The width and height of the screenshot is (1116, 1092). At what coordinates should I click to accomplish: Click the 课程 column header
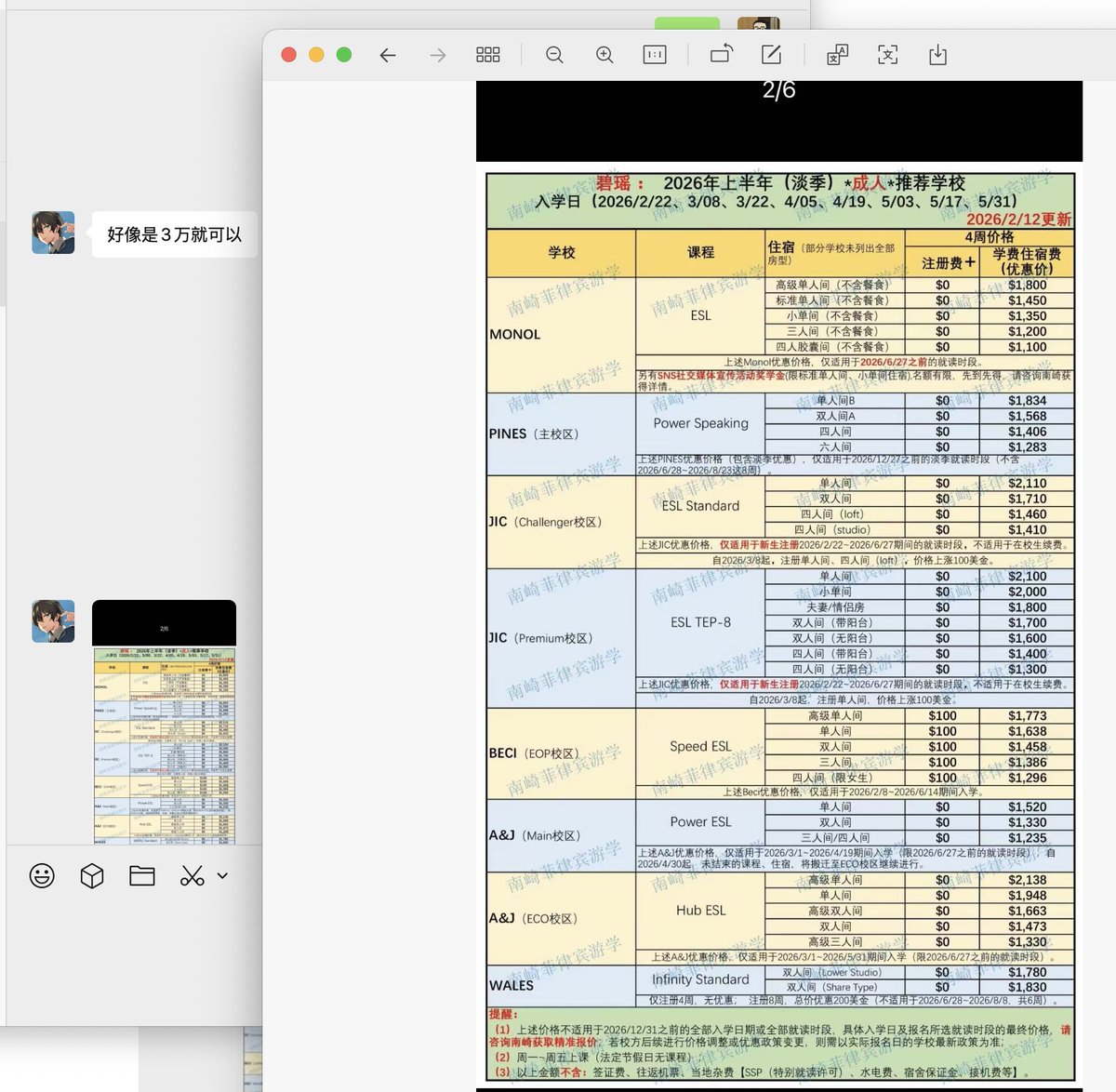coord(700,252)
